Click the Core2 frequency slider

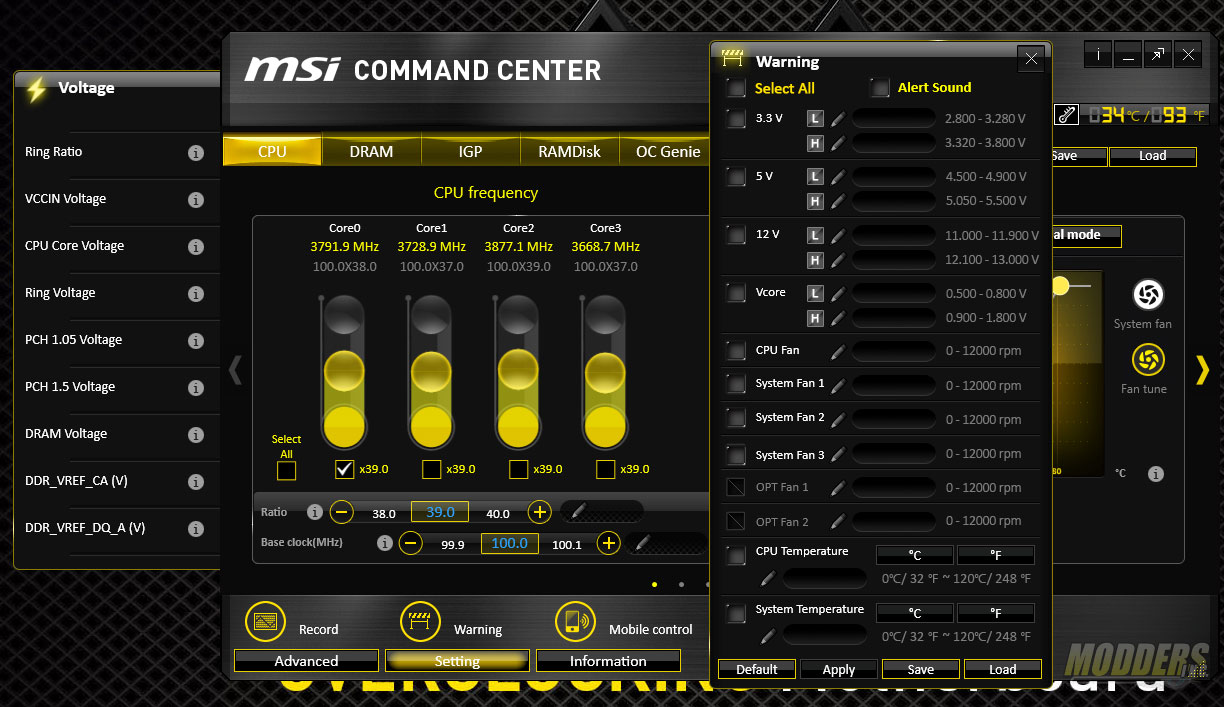(x=519, y=372)
